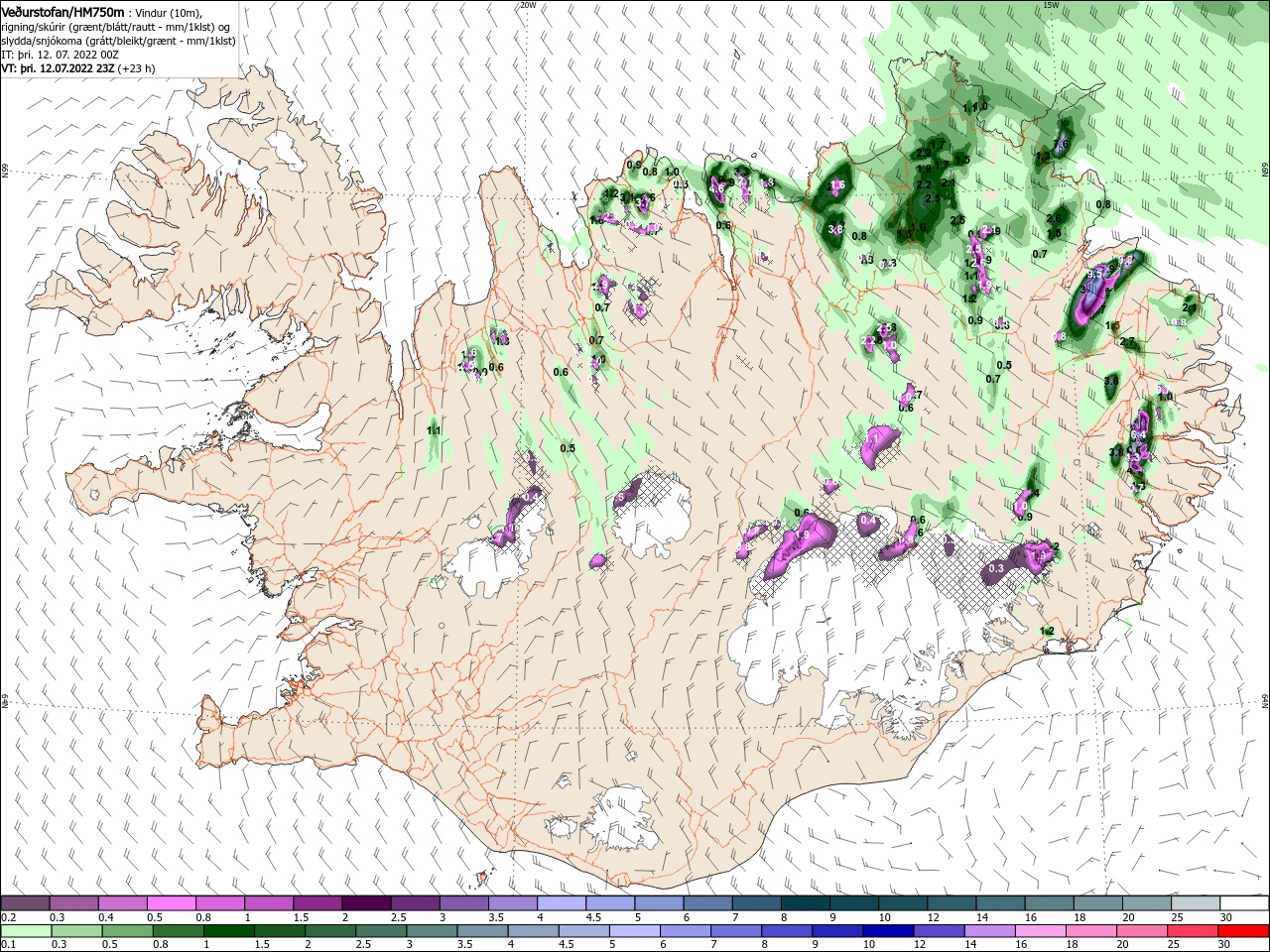The image size is (1270, 952).
Task: Click the 20W longitude label at top
Action: [x=528, y=5]
